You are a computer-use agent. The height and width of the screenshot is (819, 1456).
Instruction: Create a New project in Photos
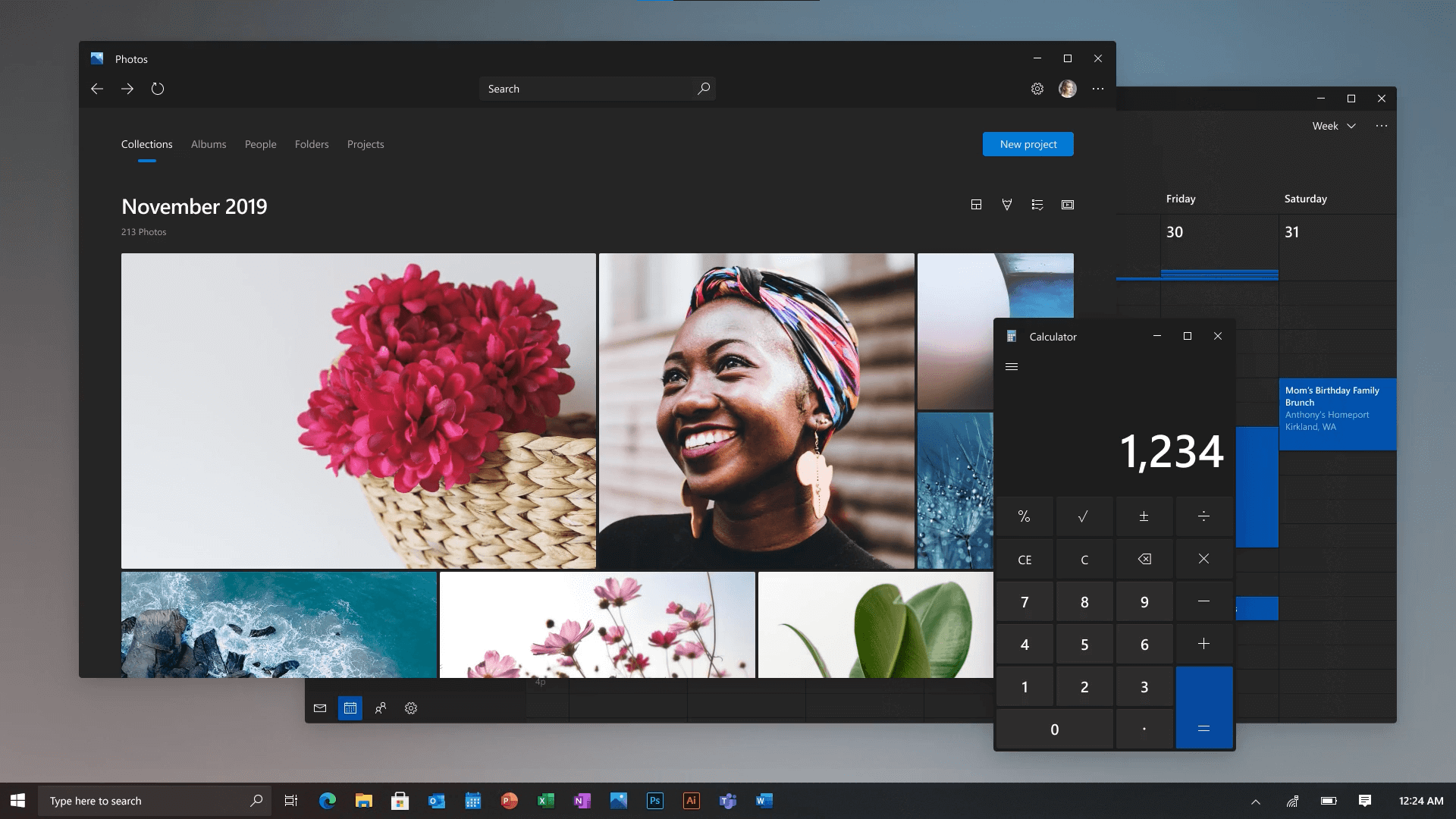(1028, 144)
